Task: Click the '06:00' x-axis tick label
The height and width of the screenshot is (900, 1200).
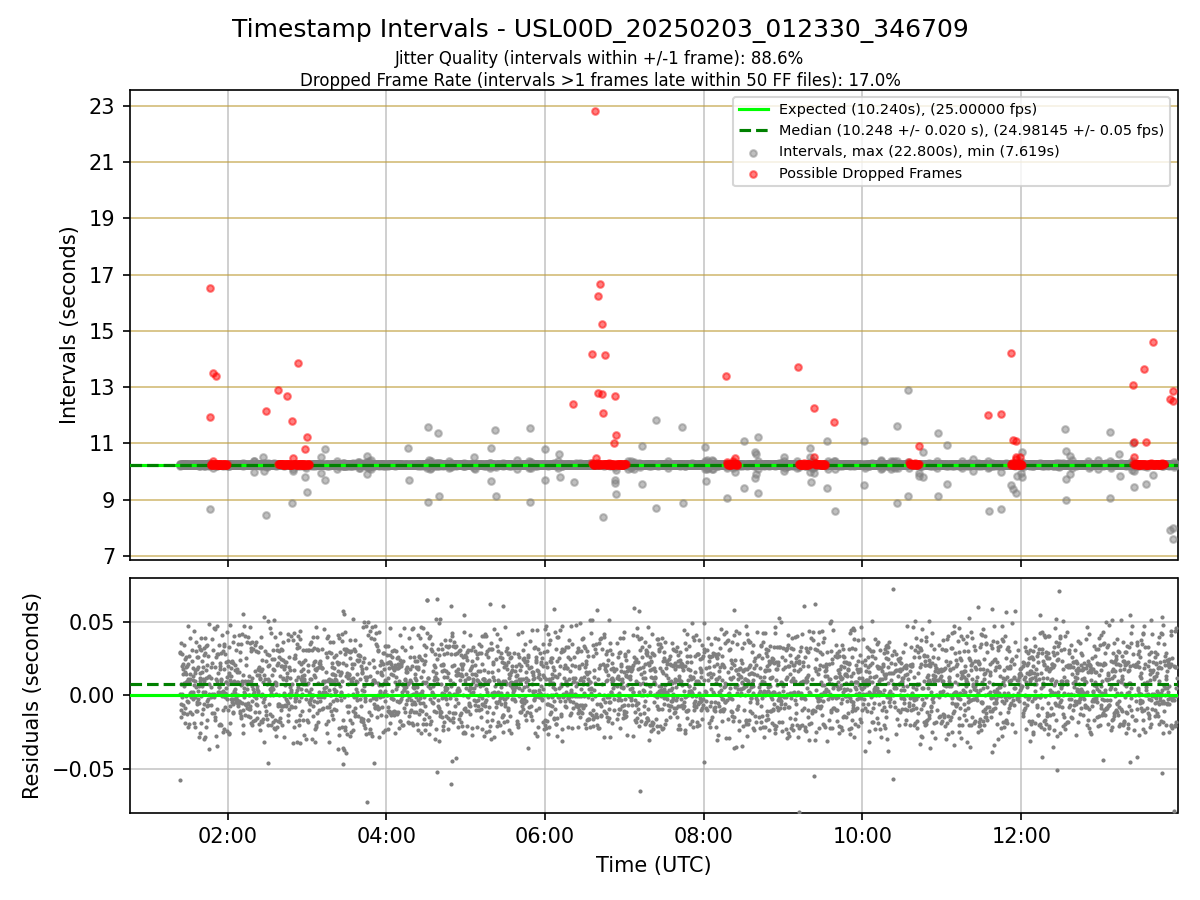Action: [545, 836]
